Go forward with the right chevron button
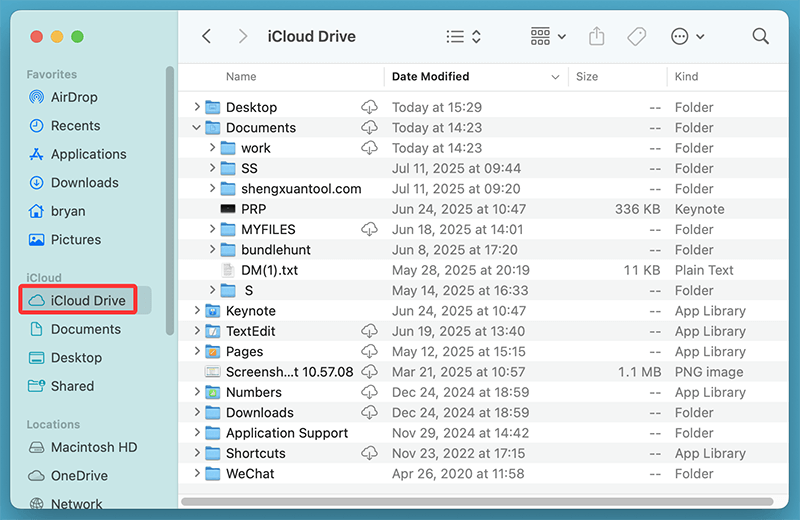The width and height of the screenshot is (800, 520). pos(243,36)
